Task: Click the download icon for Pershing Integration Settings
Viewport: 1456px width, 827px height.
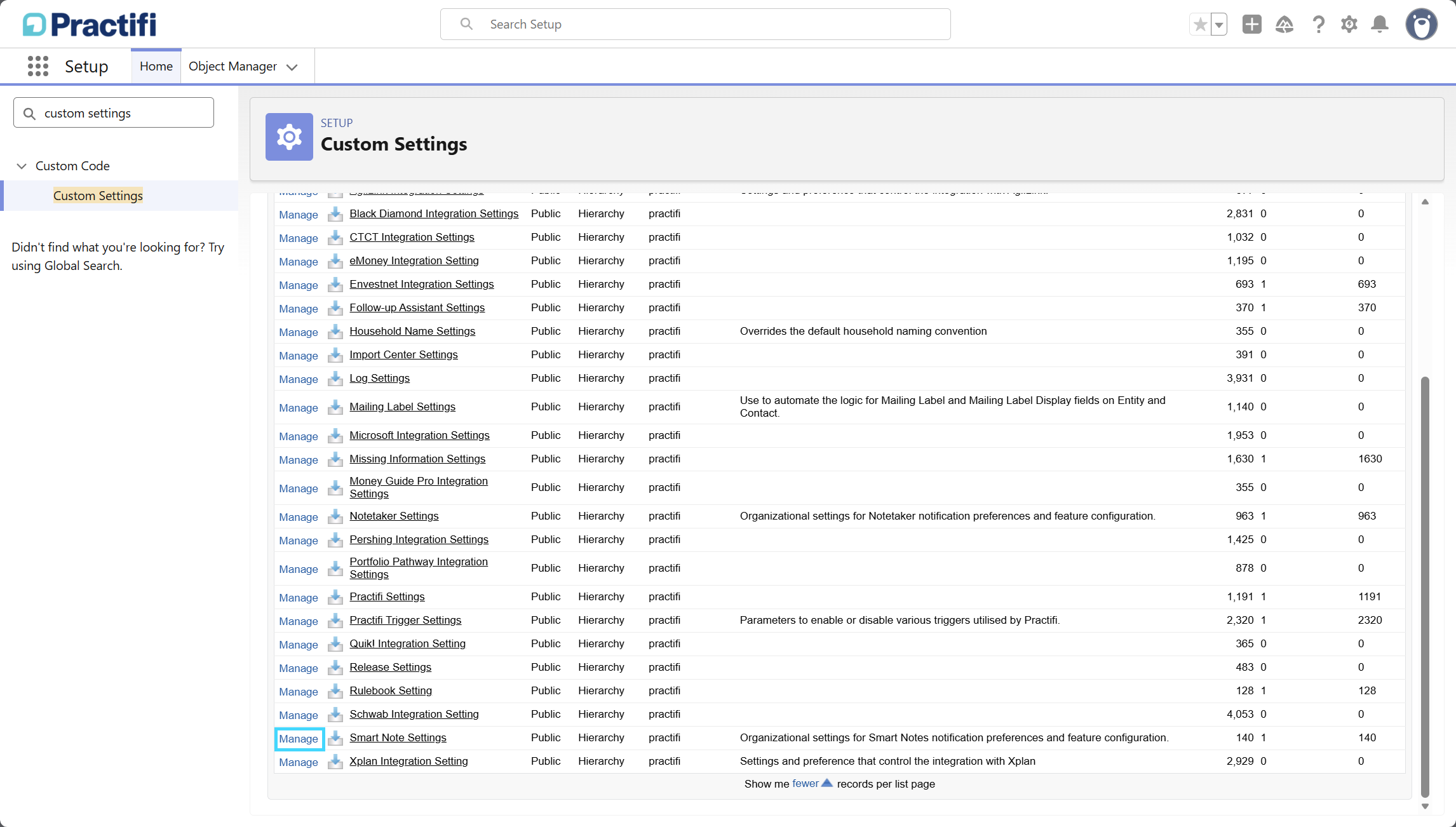Action: click(x=335, y=540)
